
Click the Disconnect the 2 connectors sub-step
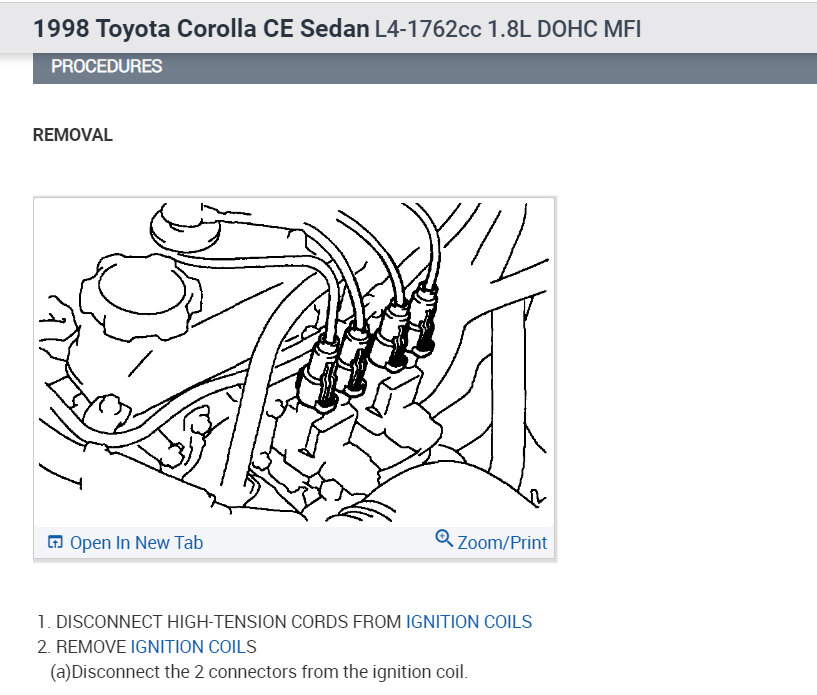click(x=259, y=672)
